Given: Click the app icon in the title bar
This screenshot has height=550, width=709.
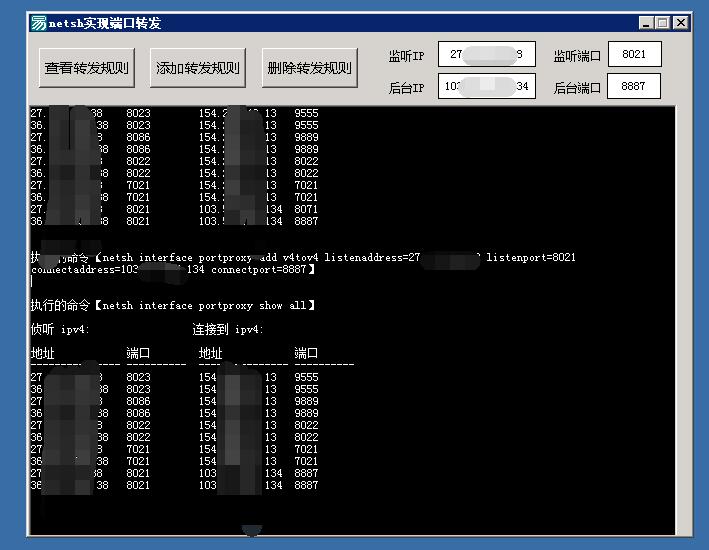Looking at the screenshot, I should (38, 23).
